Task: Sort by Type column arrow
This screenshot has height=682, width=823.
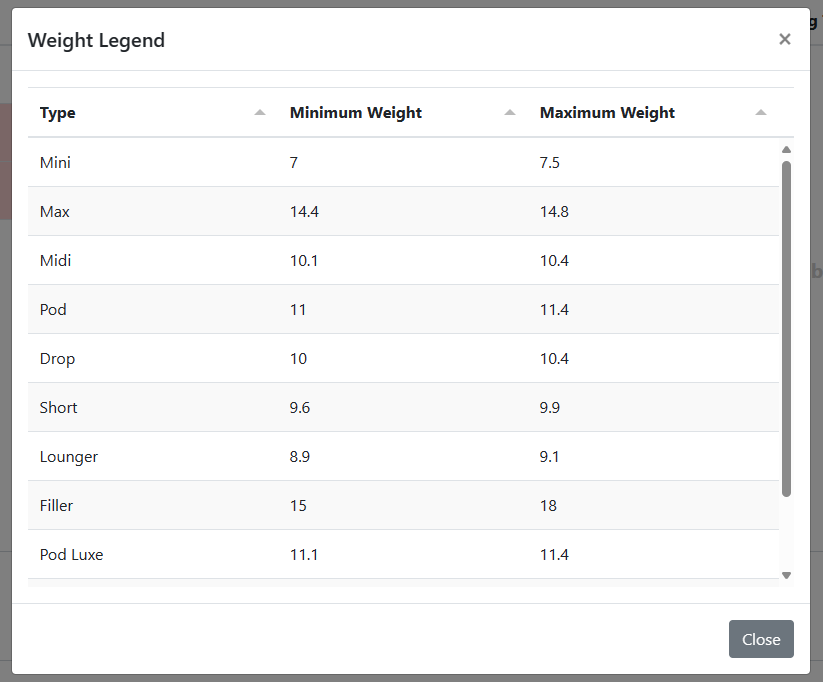Action: click(260, 112)
